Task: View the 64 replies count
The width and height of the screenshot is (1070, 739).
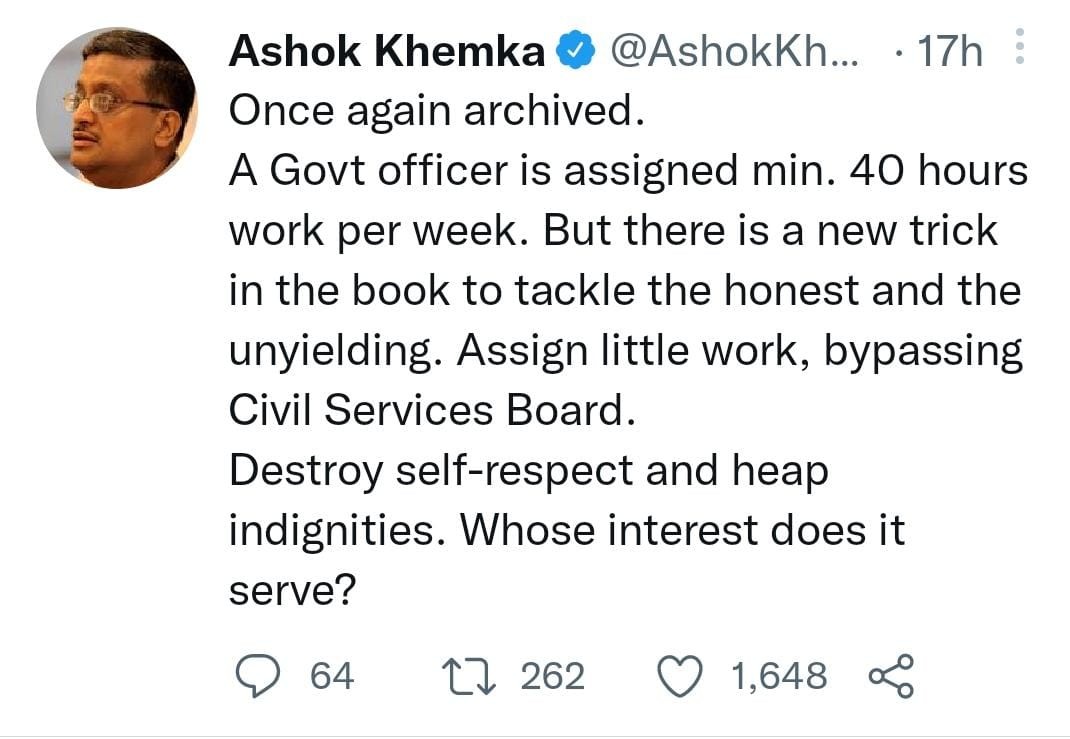Action: coord(332,676)
